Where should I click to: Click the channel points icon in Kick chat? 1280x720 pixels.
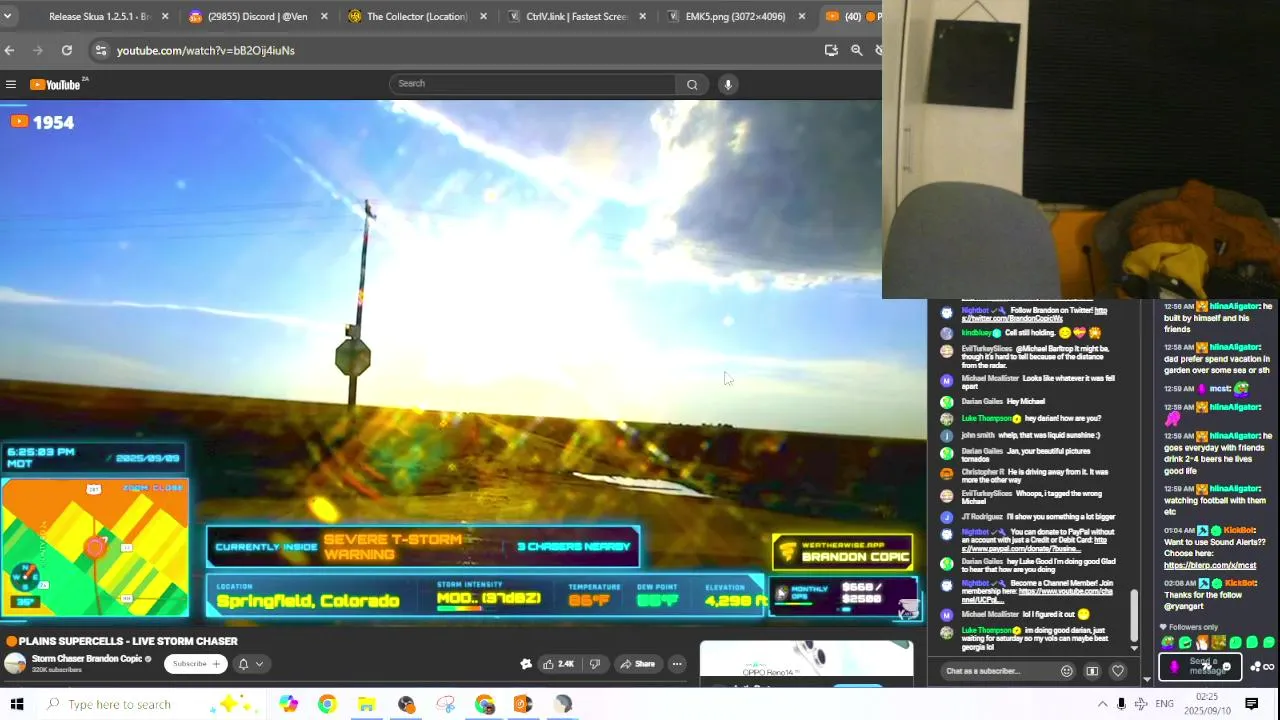[x=1256, y=666]
